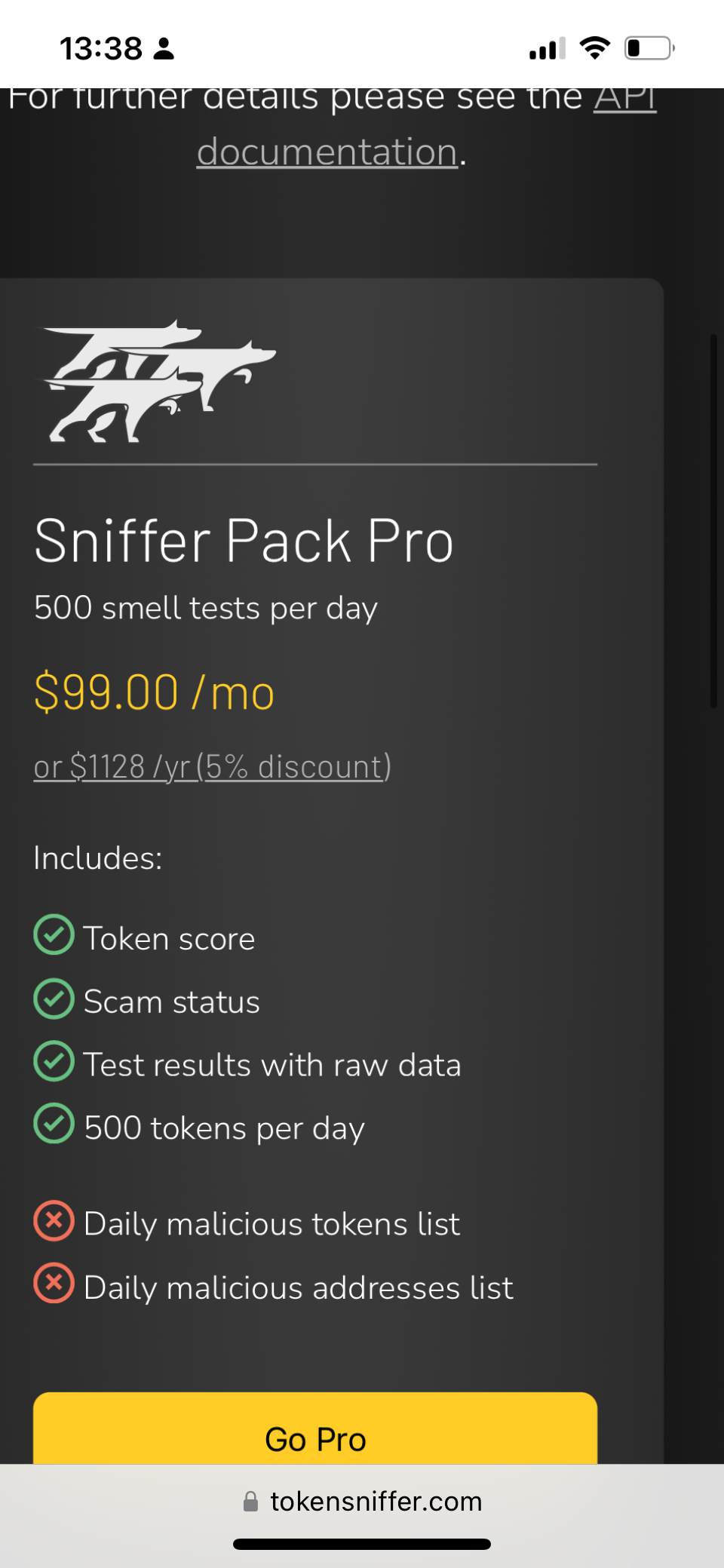
Task: Tap the cellular signal bars icon
Action: [x=547, y=49]
